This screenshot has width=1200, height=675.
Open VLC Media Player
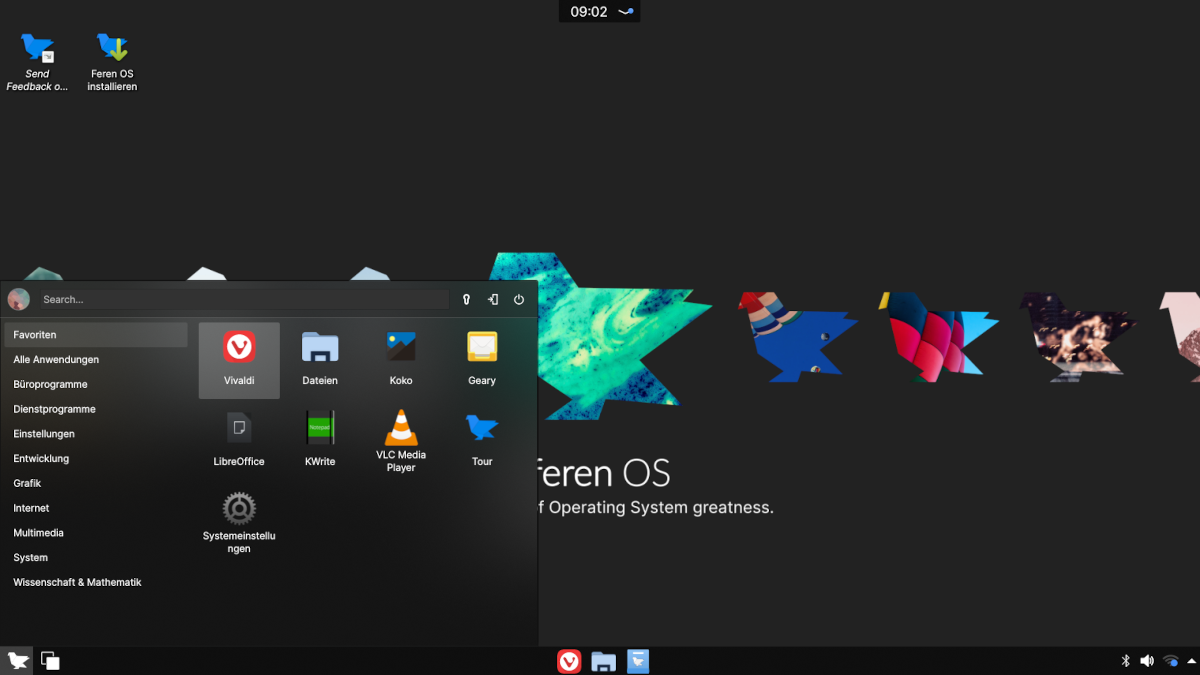[401, 441]
